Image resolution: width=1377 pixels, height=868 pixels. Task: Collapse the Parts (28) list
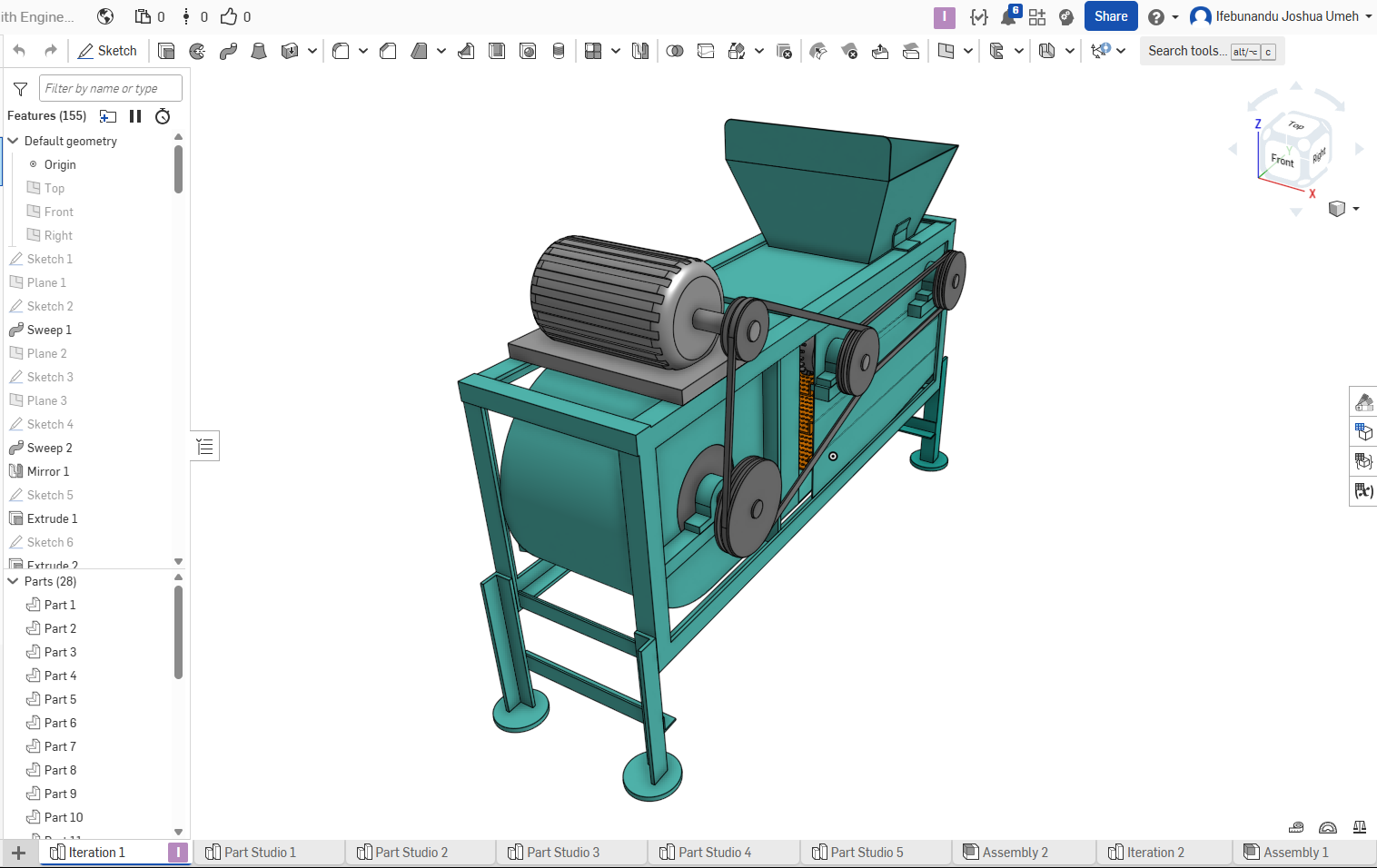pyautogui.click(x=13, y=581)
